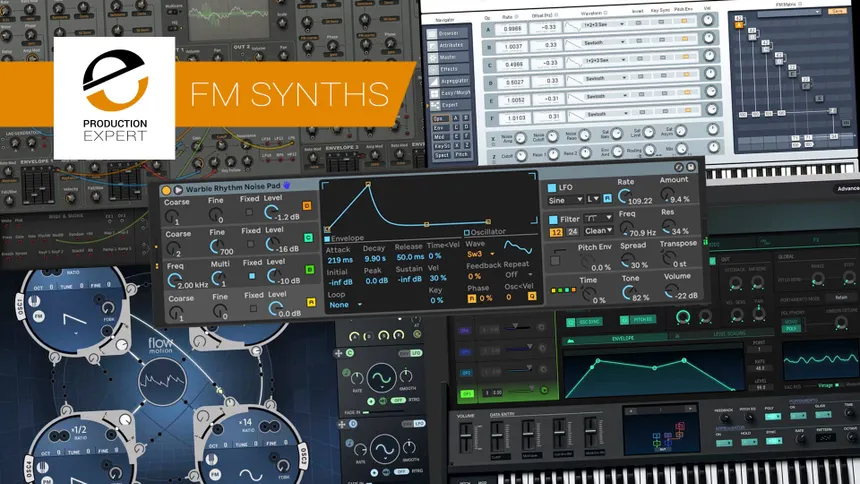The image size is (860, 484).
Task: Click the green OSC SYNC button
Action: 585,322
